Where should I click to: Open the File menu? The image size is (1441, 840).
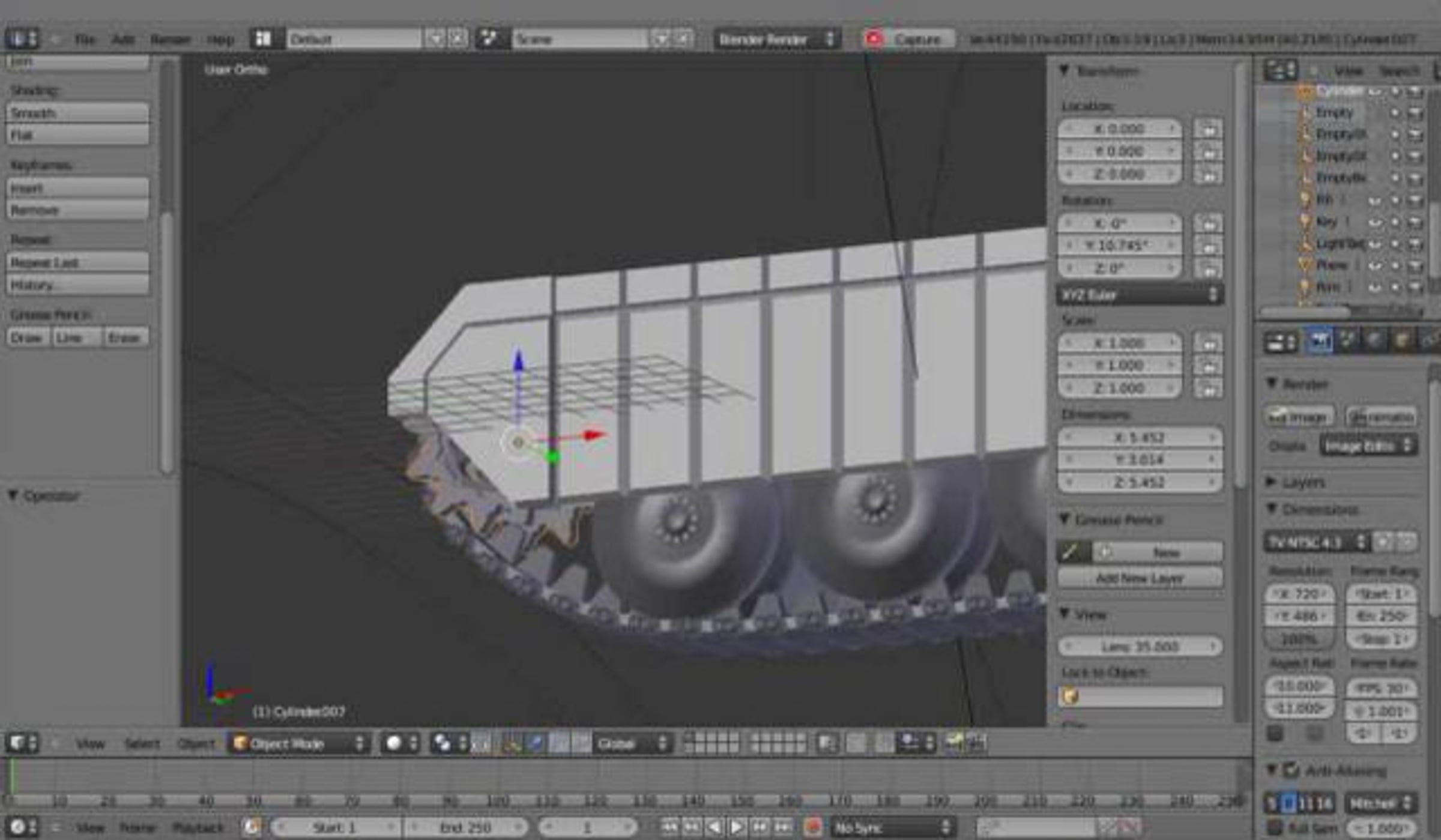click(x=85, y=40)
